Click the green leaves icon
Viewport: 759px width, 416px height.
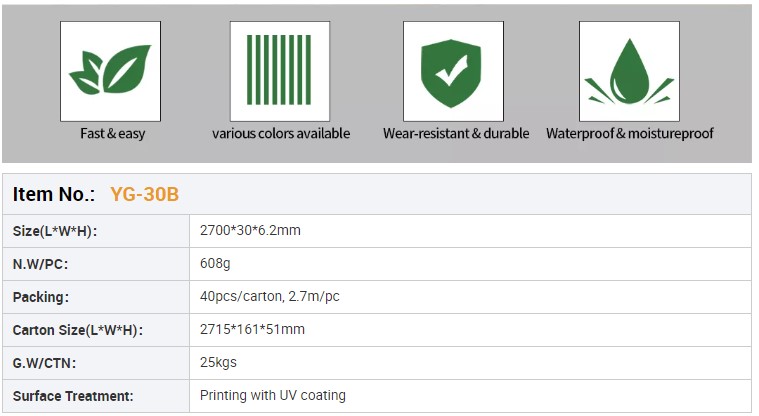110,71
